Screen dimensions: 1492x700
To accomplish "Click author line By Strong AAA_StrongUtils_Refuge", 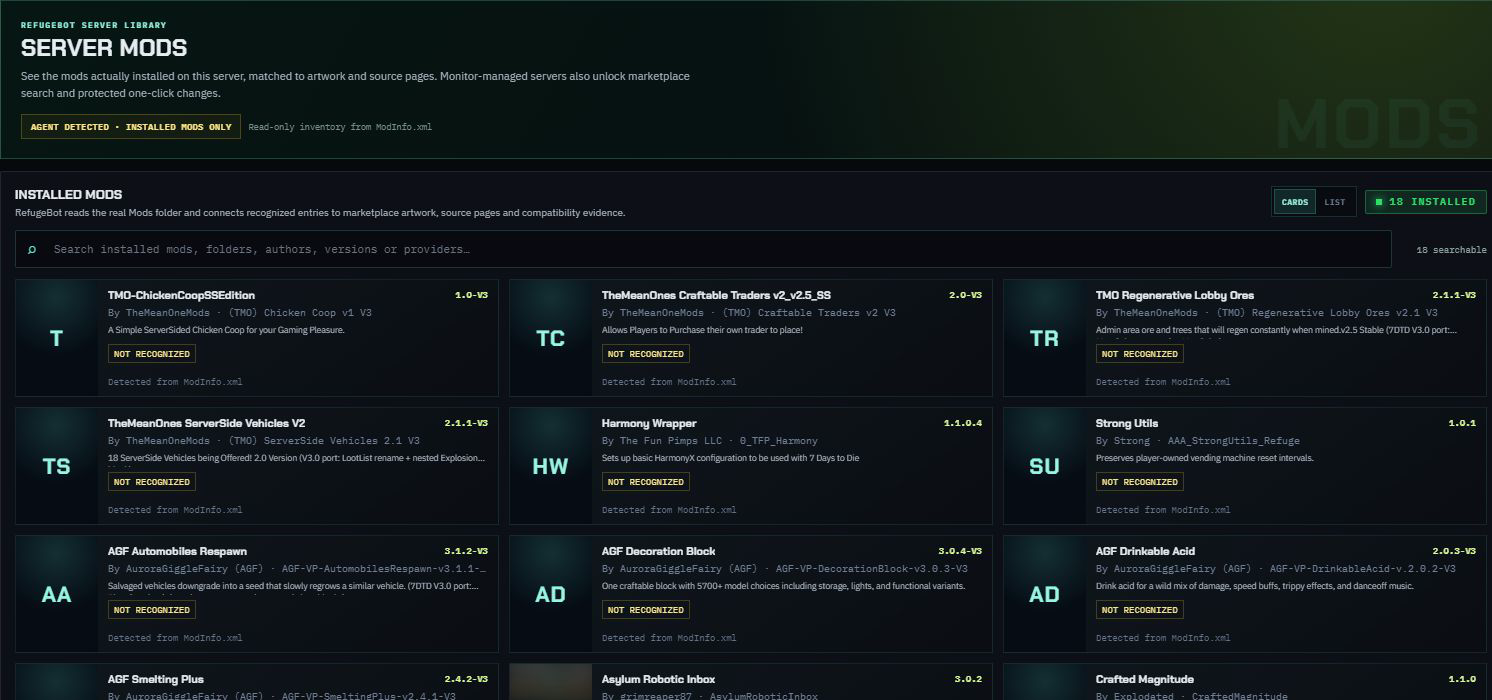I will coord(1198,441).
